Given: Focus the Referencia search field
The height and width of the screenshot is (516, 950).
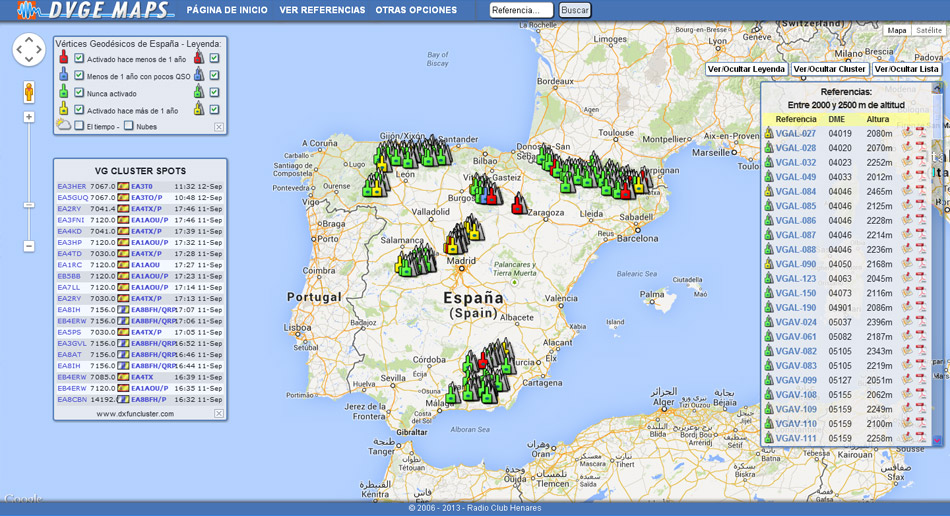Looking at the screenshot, I should [x=521, y=10].
